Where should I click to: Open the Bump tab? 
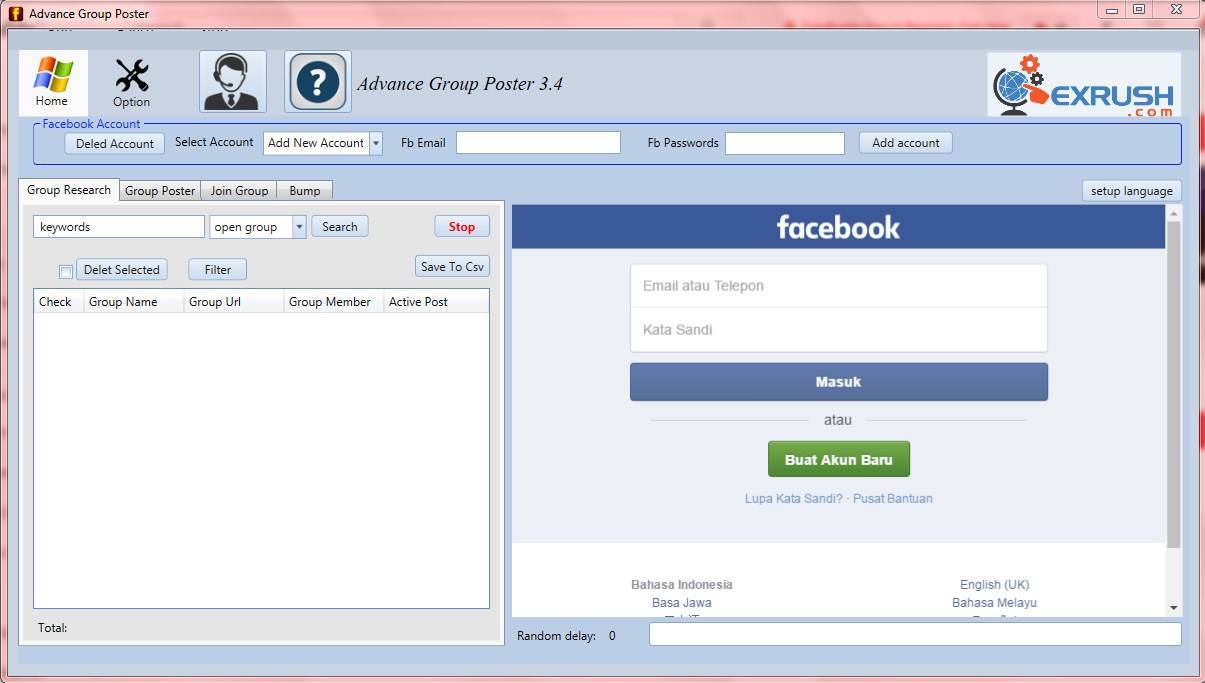[305, 190]
